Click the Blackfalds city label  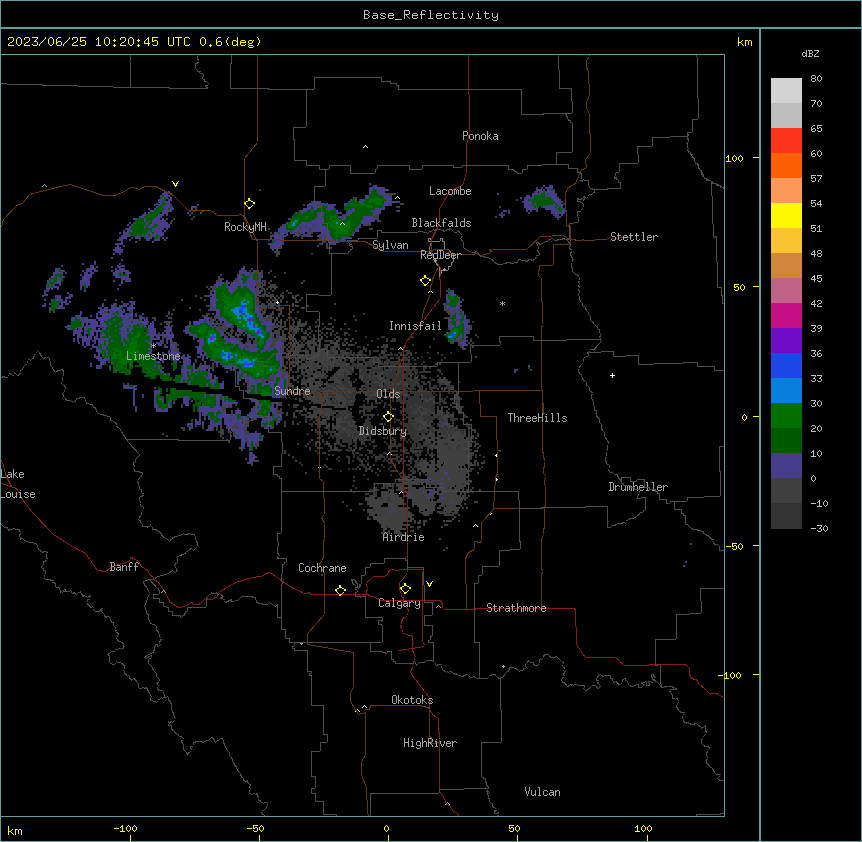441,223
